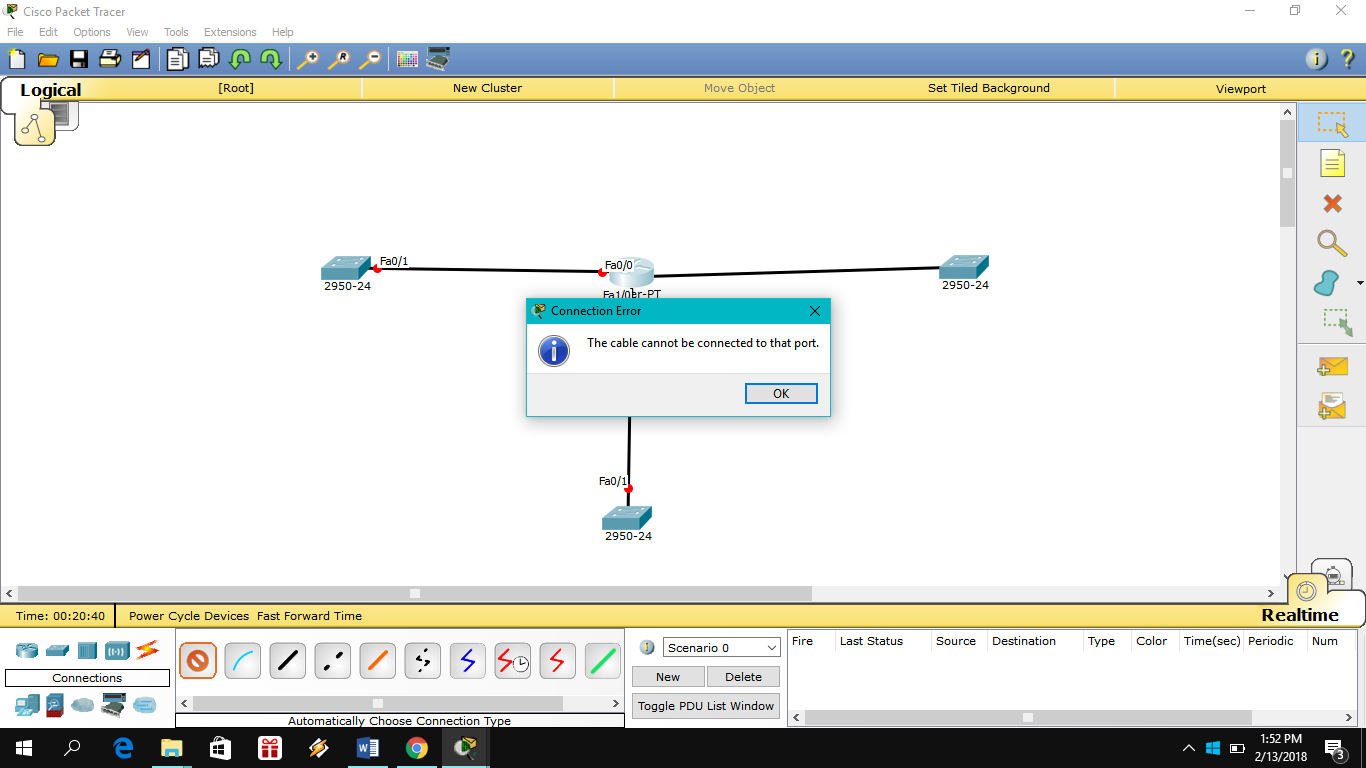Click the Delete scenario button
Image resolution: width=1366 pixels, height=768 pixels.
743,677
